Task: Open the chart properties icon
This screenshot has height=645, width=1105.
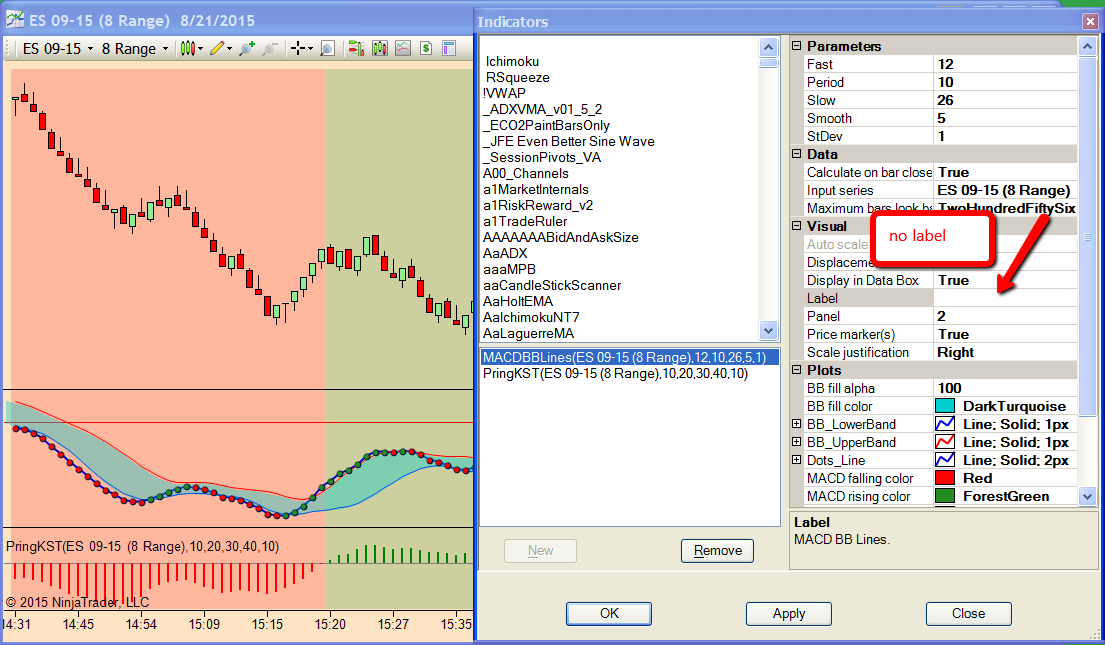Action: point(448,49)
